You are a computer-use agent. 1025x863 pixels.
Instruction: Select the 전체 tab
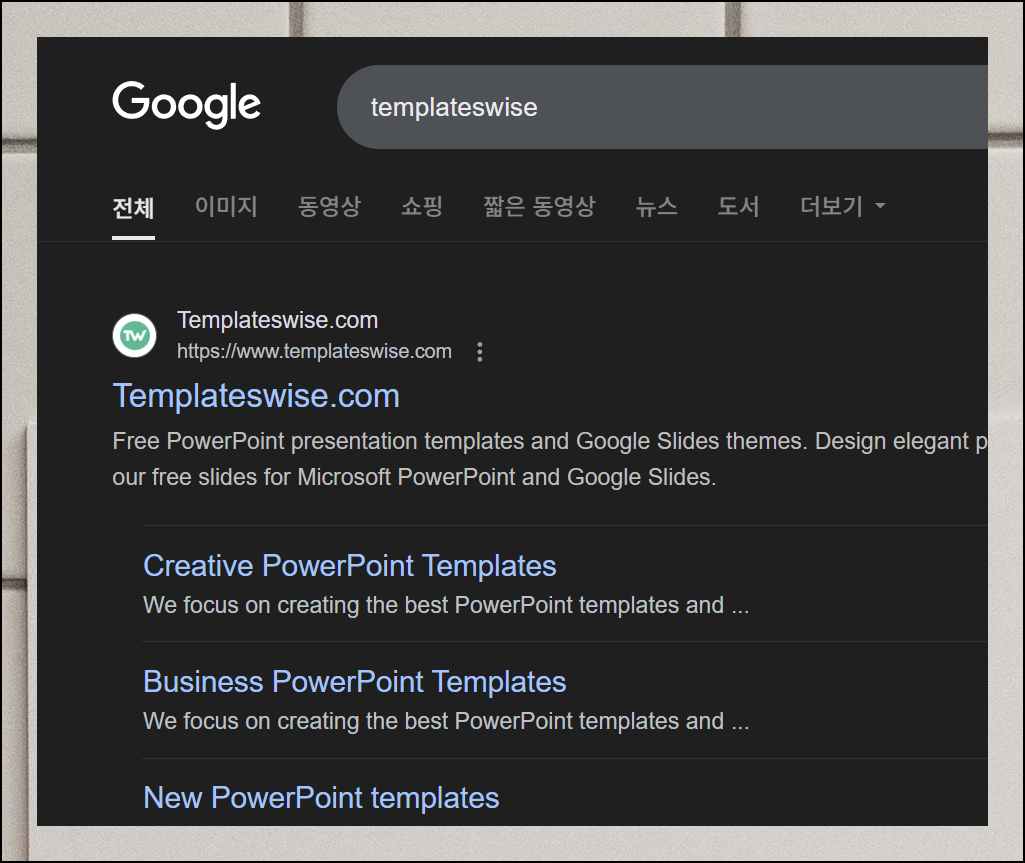tap(133, 208)
